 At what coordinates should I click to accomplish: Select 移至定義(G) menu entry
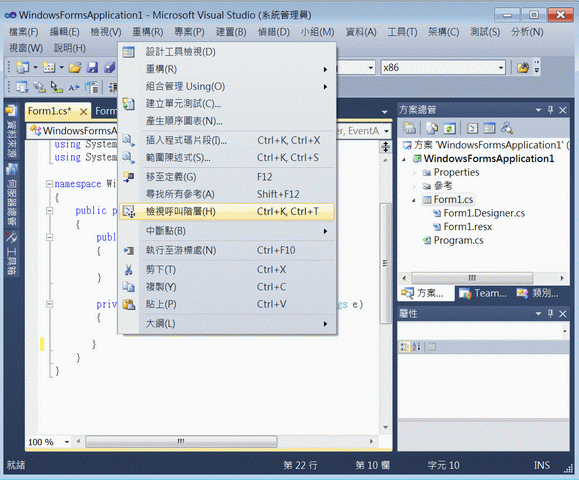pos(227,177)
